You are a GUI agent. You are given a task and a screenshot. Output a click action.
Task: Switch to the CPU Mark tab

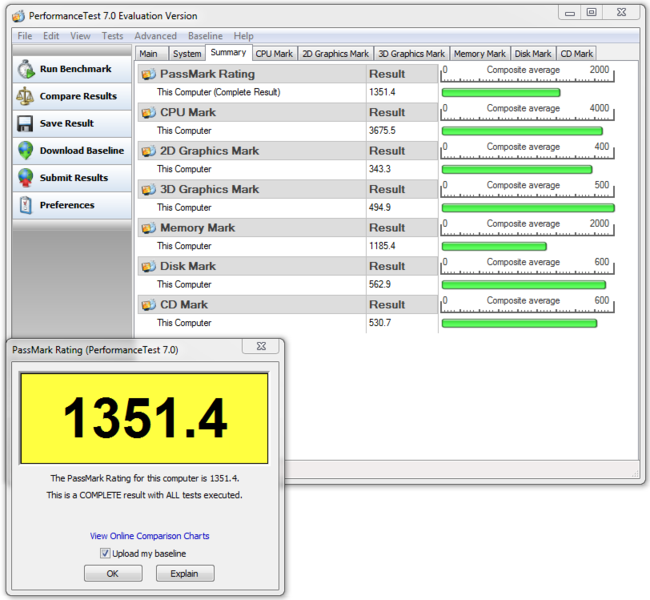click(x=274, y=54)
